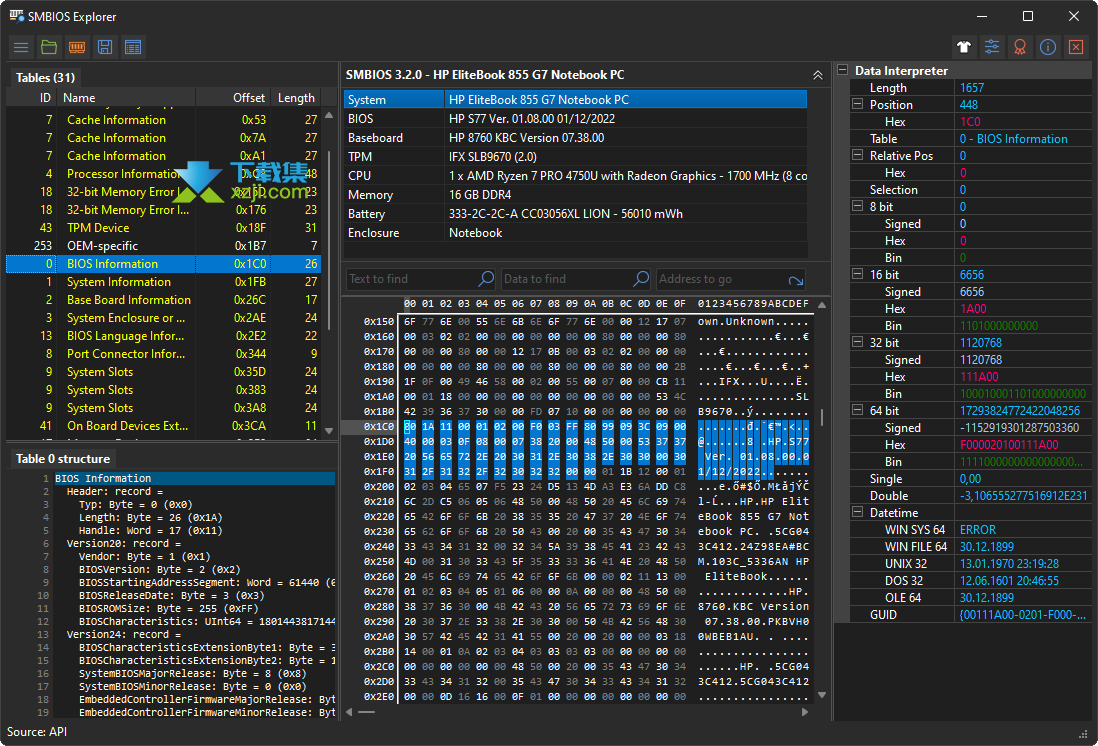Collapse the Data Interpreter section
Screen dimensions: 1098x746
pyautogui.click(x=842, y=70)
